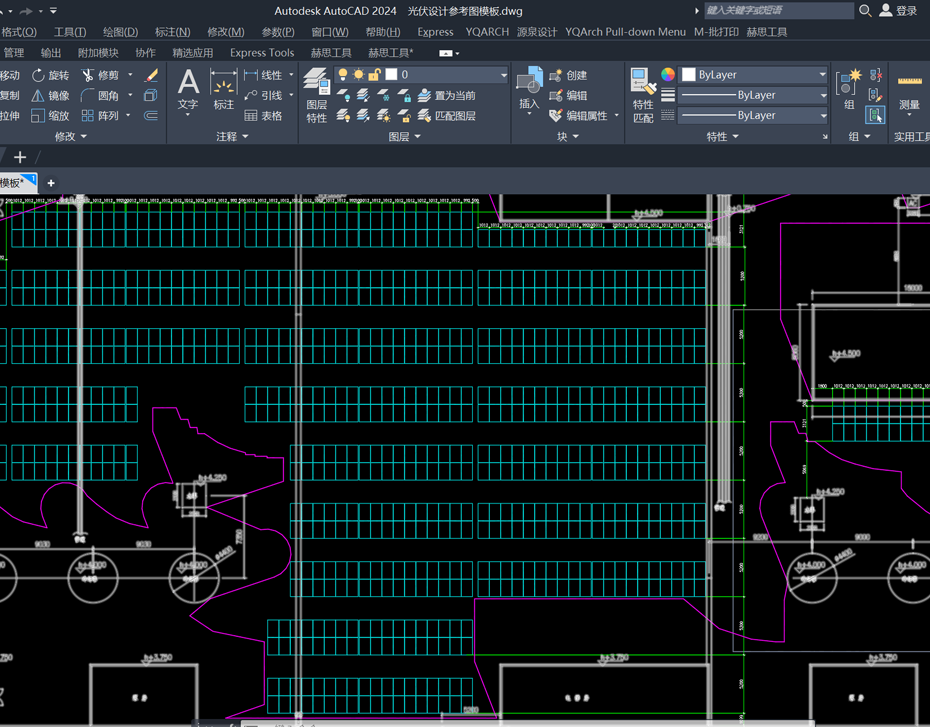This screenshot has width=930, height=727.
Task: Select the Text (文字) tool
Action: 188,89
